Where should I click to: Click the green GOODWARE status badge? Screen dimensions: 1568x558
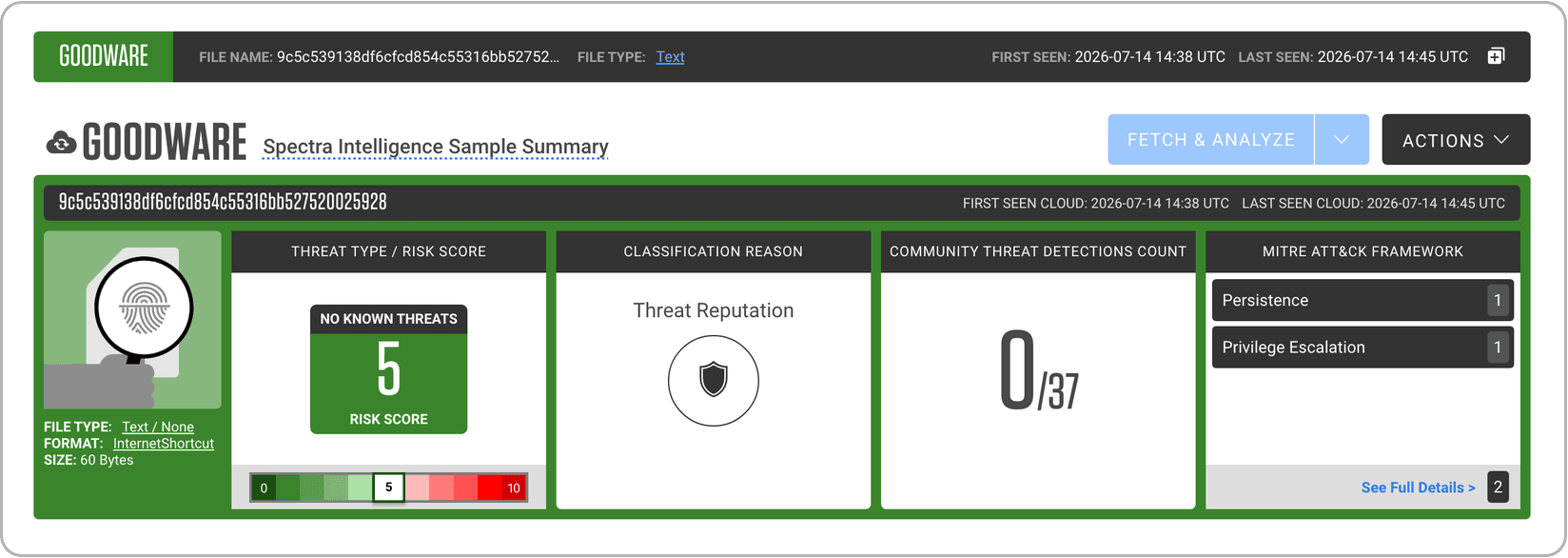click(x=104, y=56)
